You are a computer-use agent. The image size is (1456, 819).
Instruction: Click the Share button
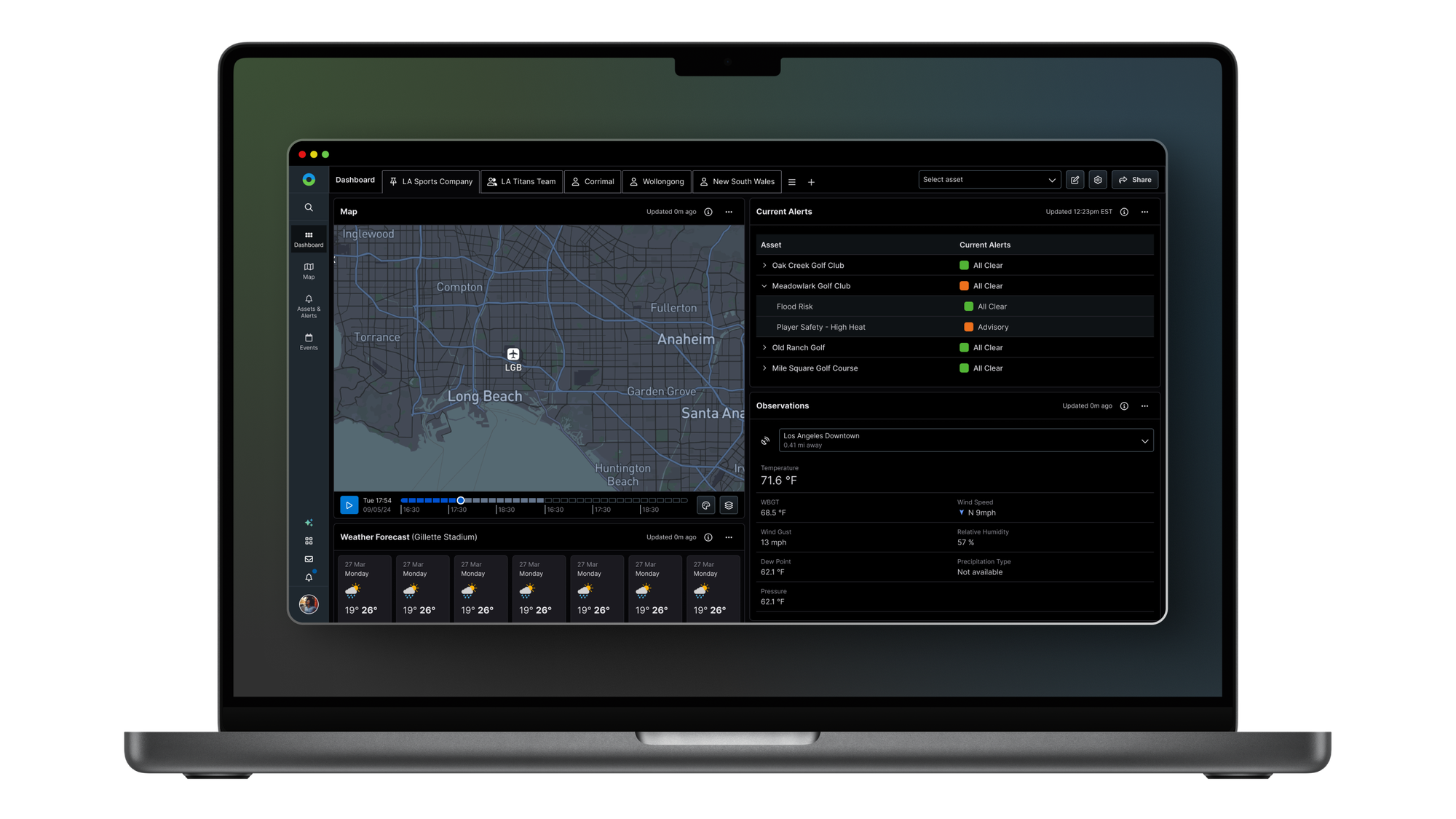point(1134,179)
